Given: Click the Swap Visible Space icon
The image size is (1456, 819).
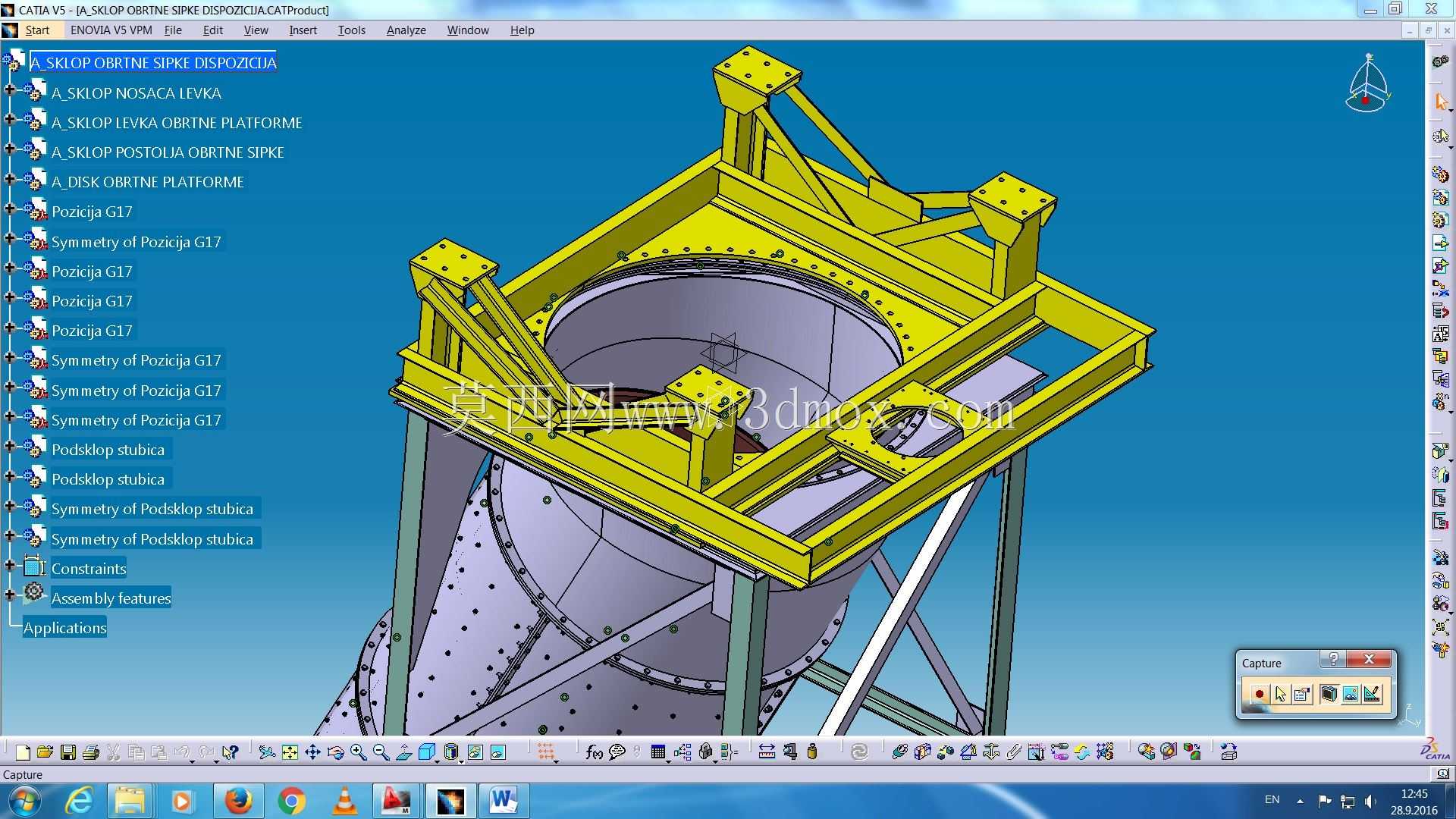Looking at the screenshot, I should 498,752.
